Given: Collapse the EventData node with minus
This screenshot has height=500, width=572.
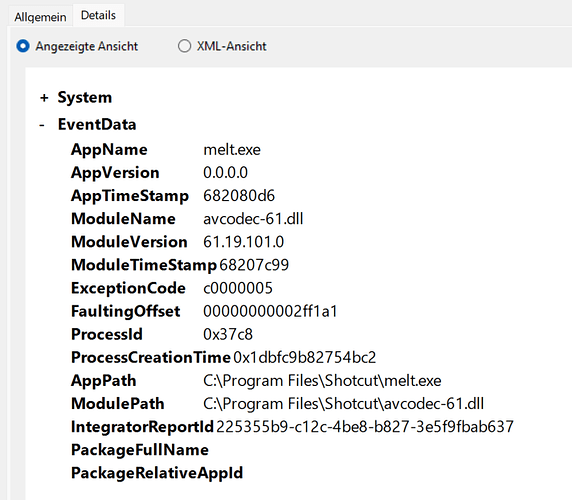Looking at the screenshot, I should coord(42,125).
